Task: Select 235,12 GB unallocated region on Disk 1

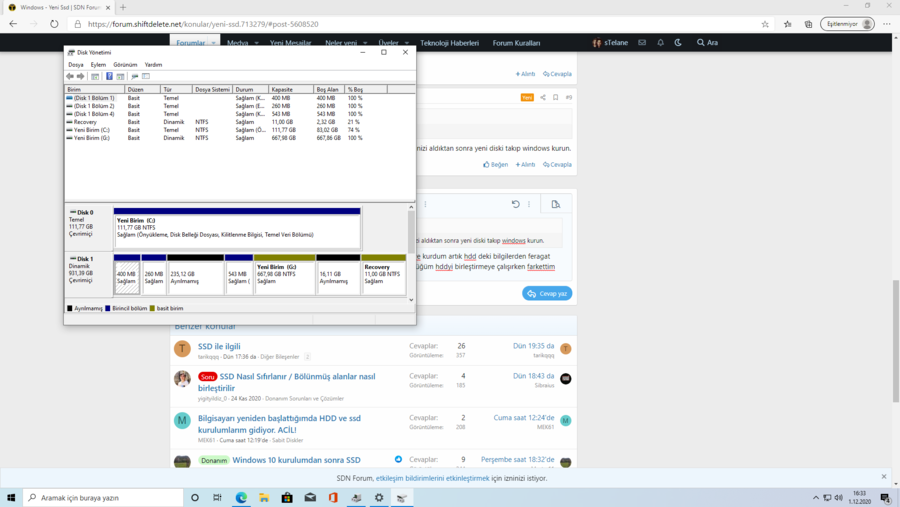Action: click(x=195, y=275)
